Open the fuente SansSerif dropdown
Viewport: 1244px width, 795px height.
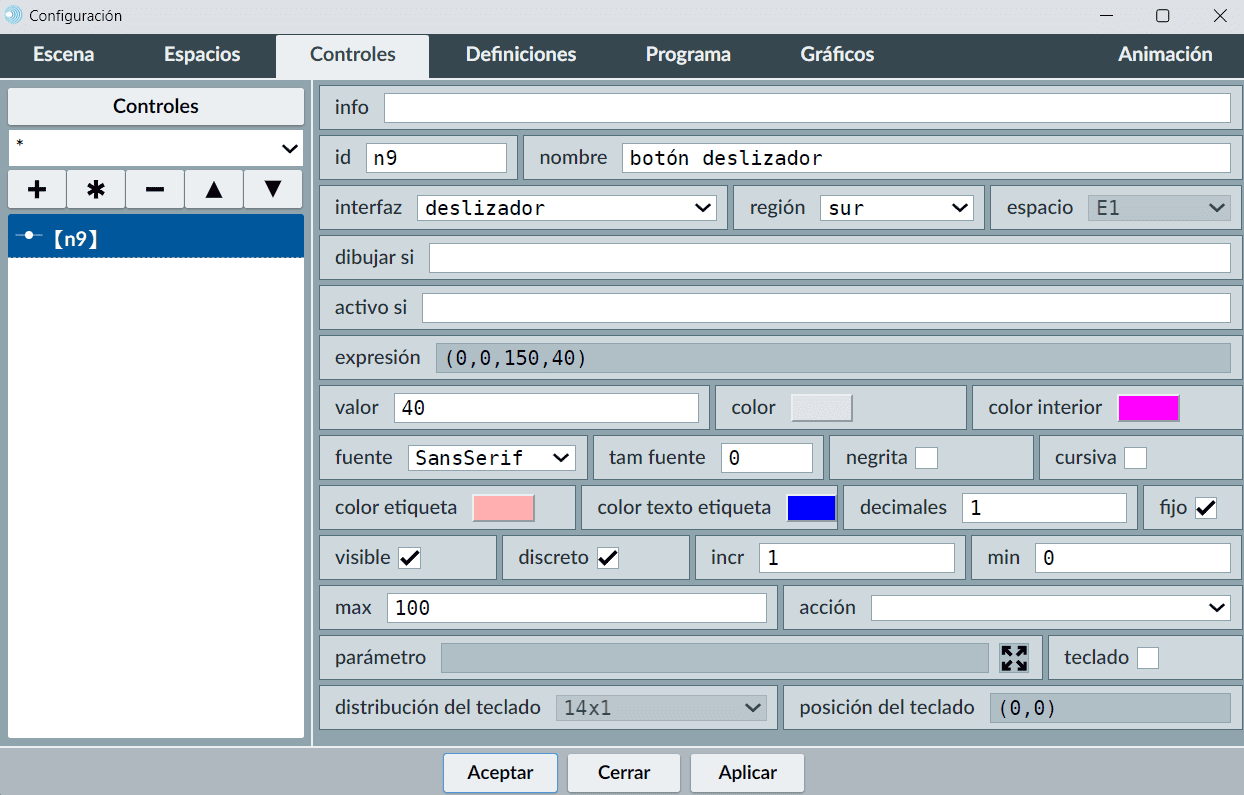point(491,458)
